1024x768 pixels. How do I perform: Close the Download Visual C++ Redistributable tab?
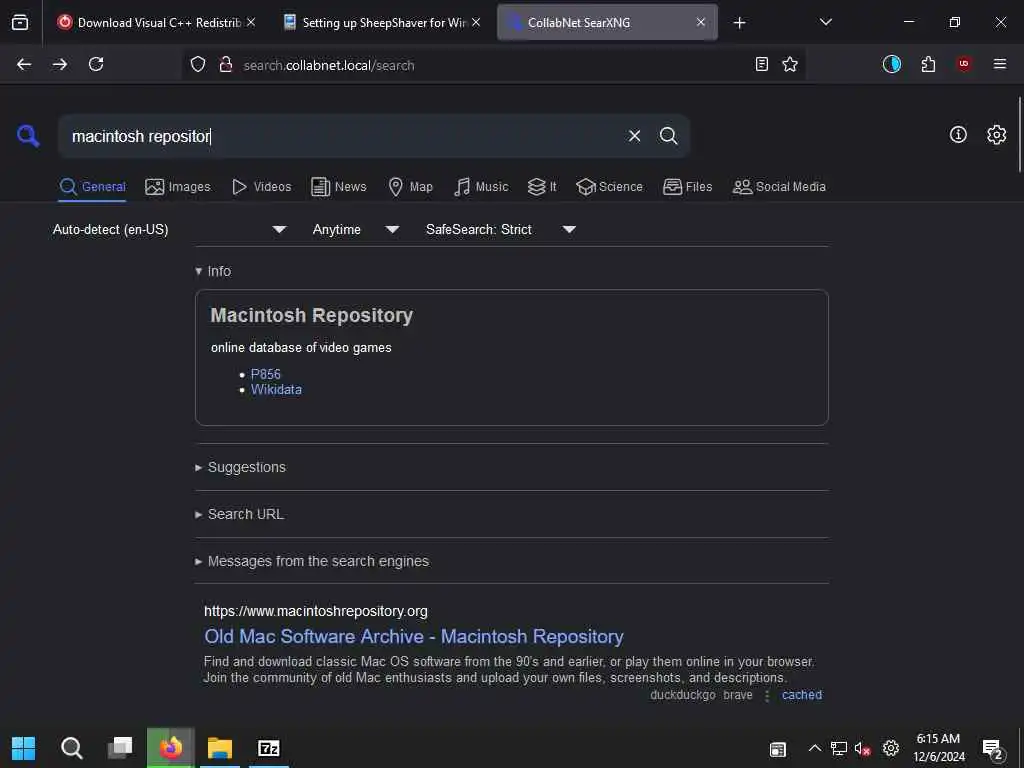tap(251, 22)
